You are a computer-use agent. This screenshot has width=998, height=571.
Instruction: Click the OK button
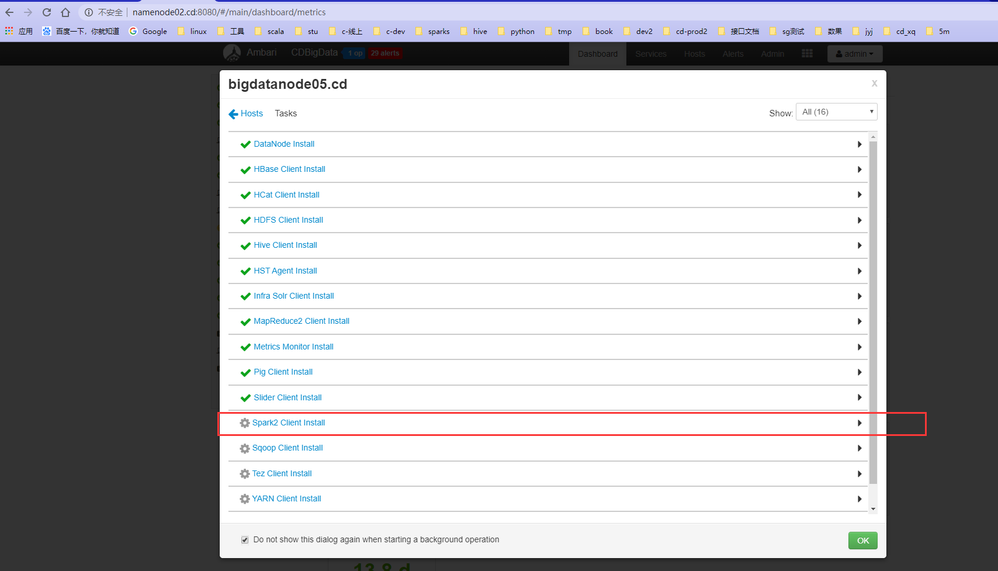(x=862, y=540)
